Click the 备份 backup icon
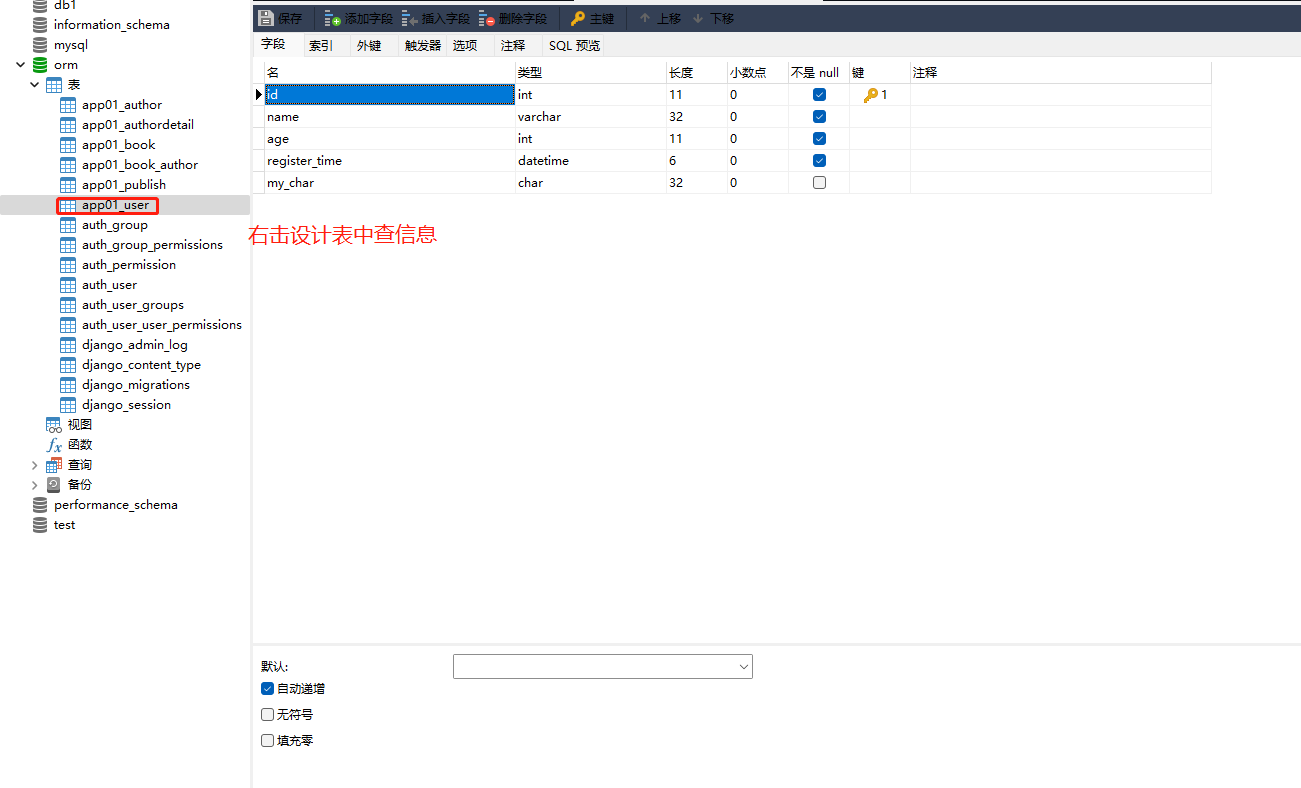The height and width of the screenshot is (788, 1301). coord(54,485)
